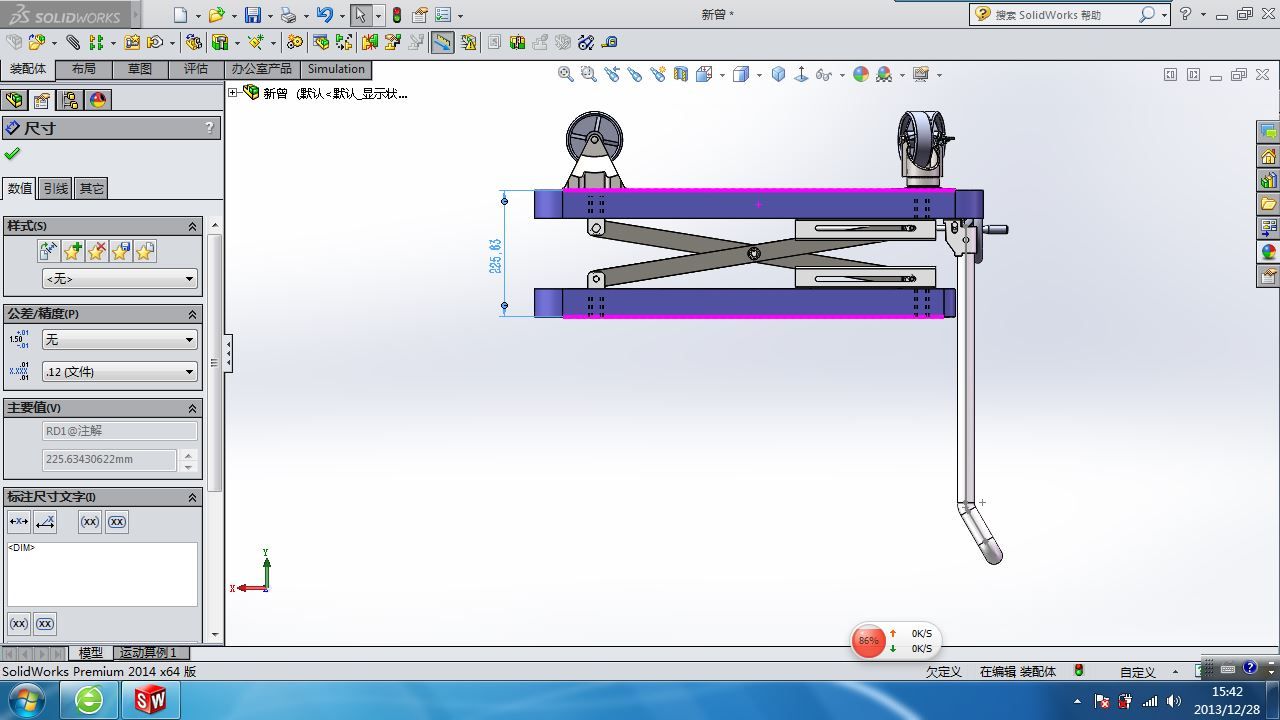Click the Section view icon
Viewport: 1280px width, 720px height.
681,74
